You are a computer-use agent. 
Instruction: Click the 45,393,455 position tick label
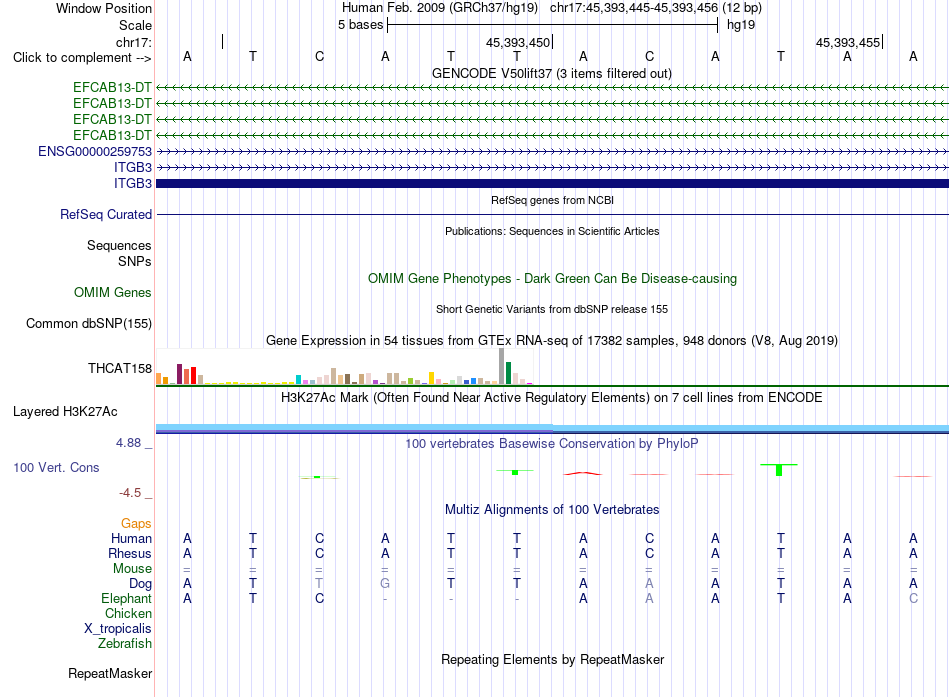848,42
